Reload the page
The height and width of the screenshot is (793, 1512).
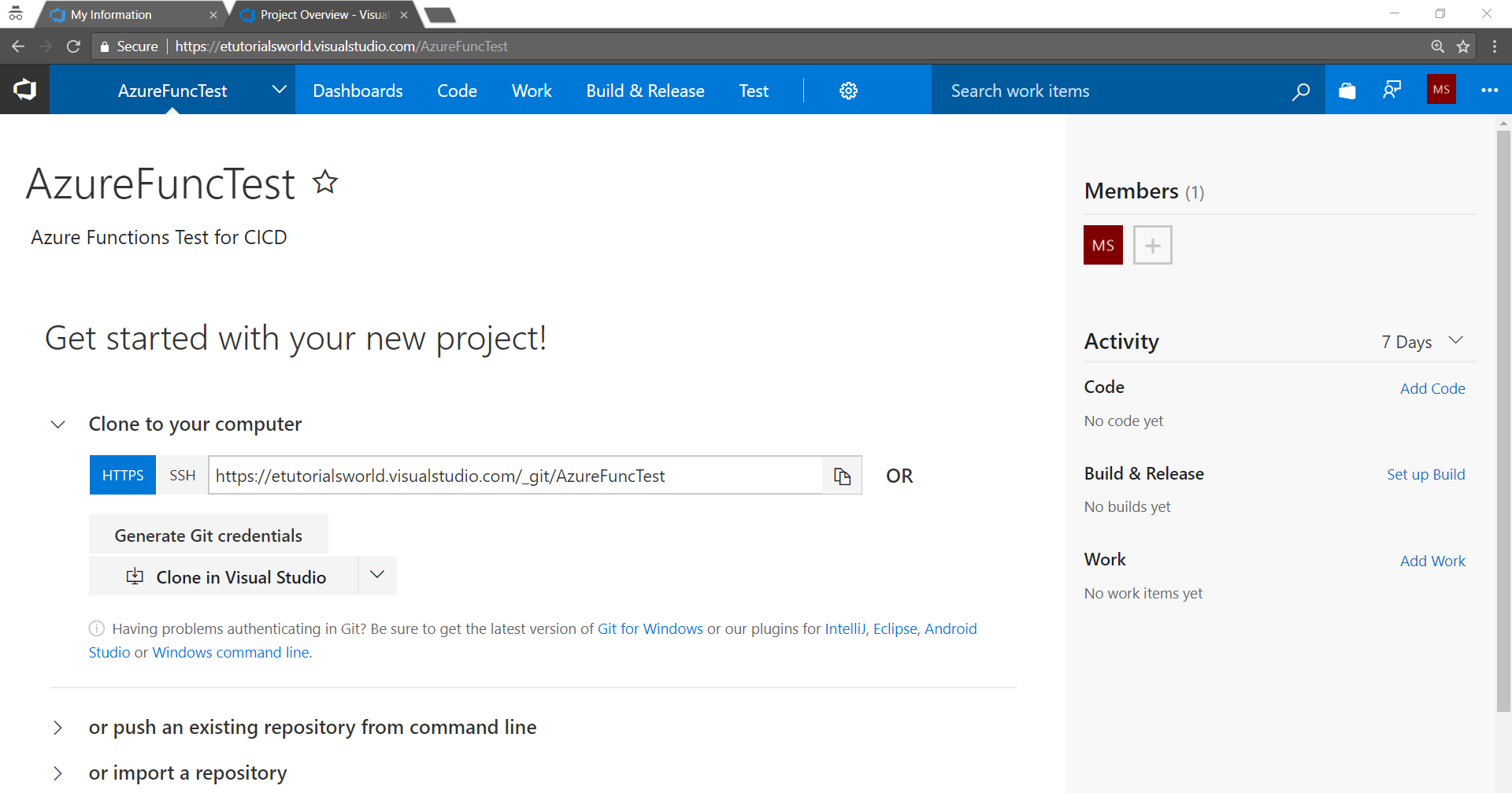coord(73,46)
